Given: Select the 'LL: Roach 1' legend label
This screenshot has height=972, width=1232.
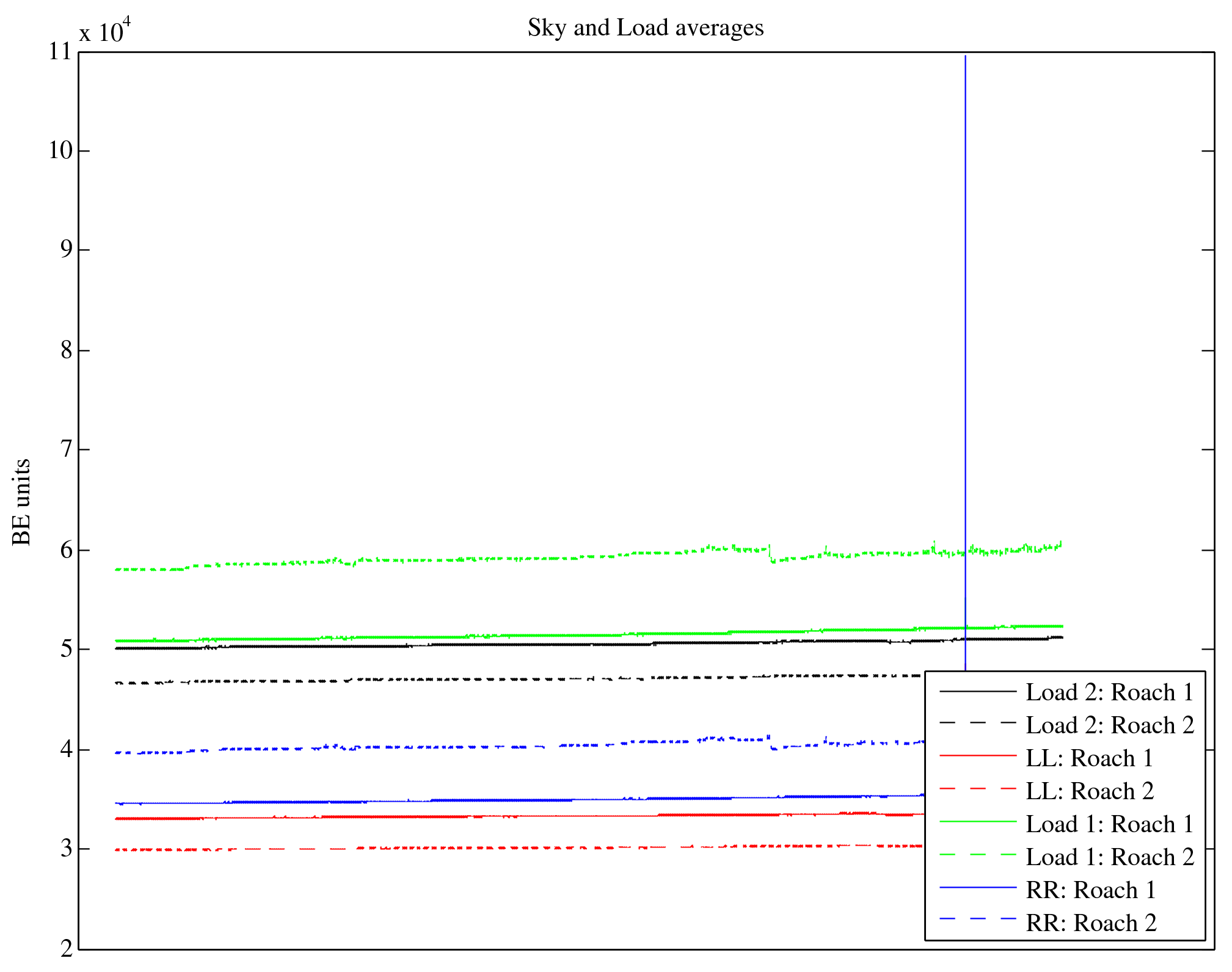Looking at the screenshot, I should (x=1089, y=758).
